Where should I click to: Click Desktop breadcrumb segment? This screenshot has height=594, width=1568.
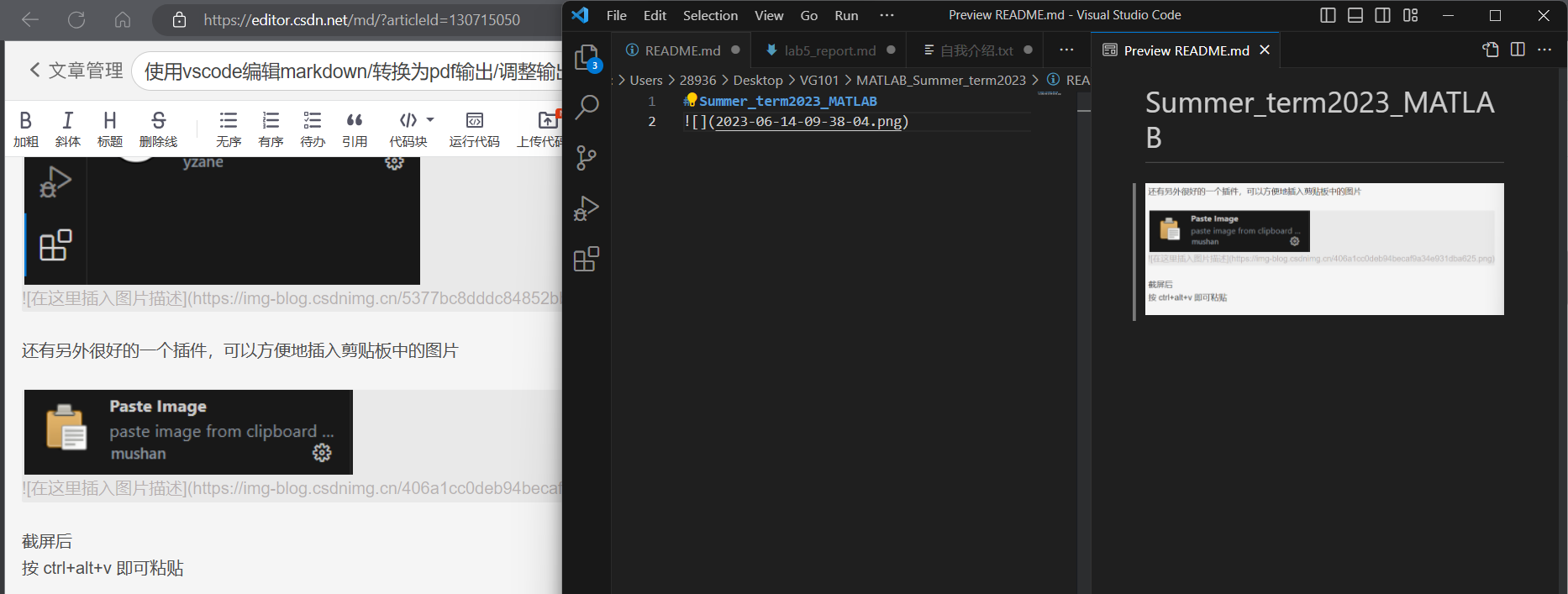coord(758,80)
